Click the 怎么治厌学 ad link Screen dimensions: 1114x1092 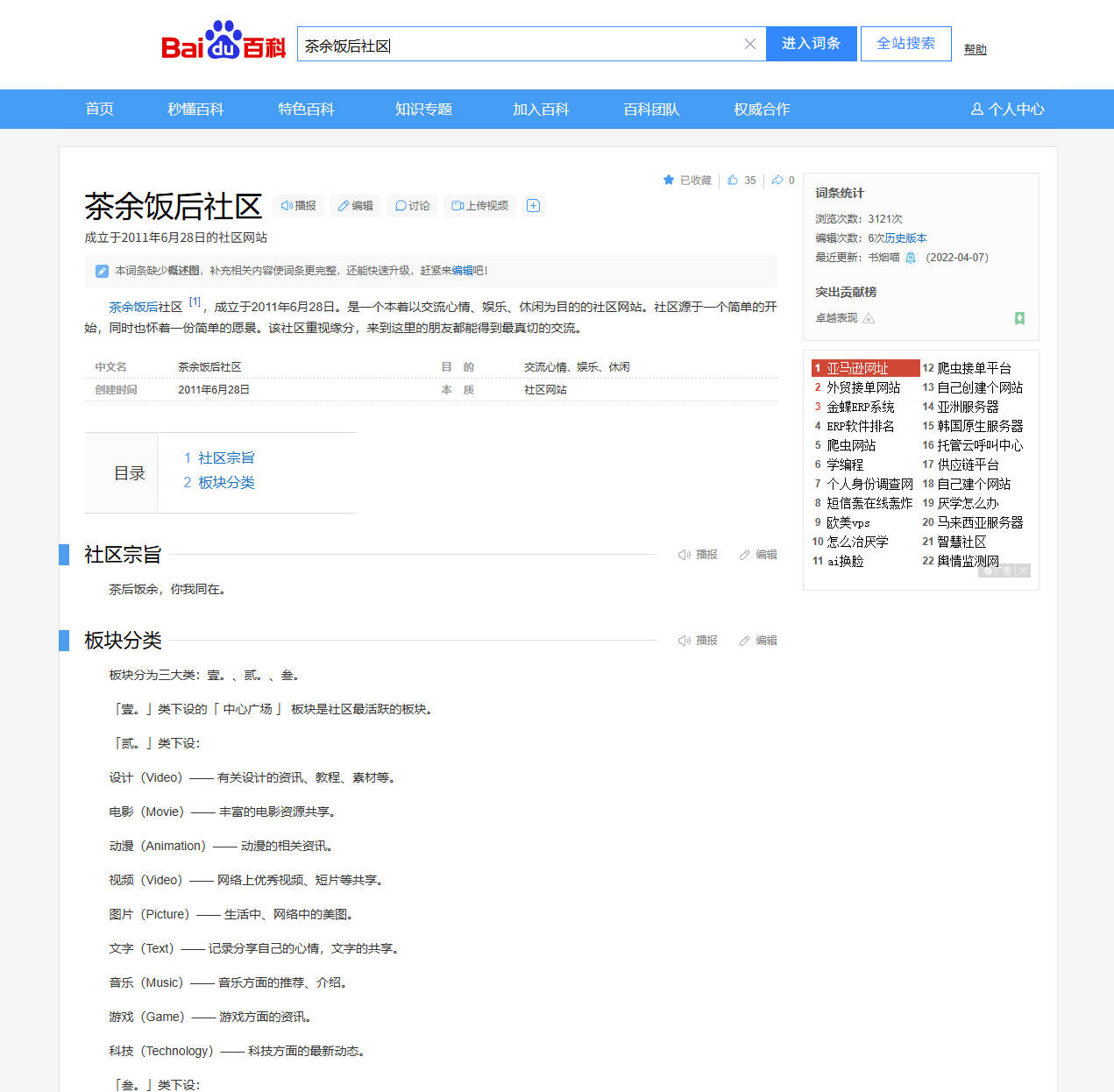point(857,542)
